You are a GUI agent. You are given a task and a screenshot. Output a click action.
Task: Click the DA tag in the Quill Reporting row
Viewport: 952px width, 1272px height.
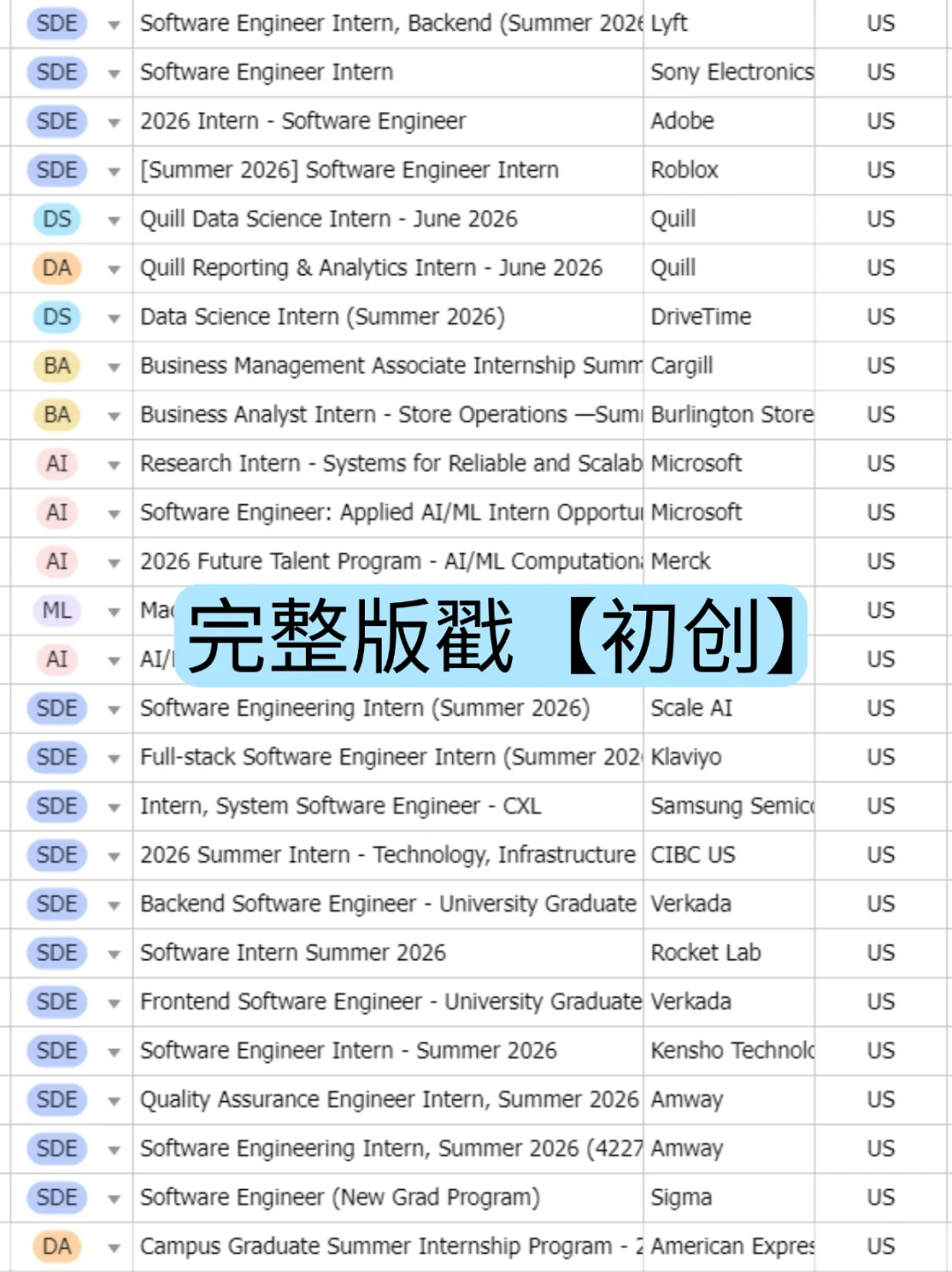click(x=57, y=268)
